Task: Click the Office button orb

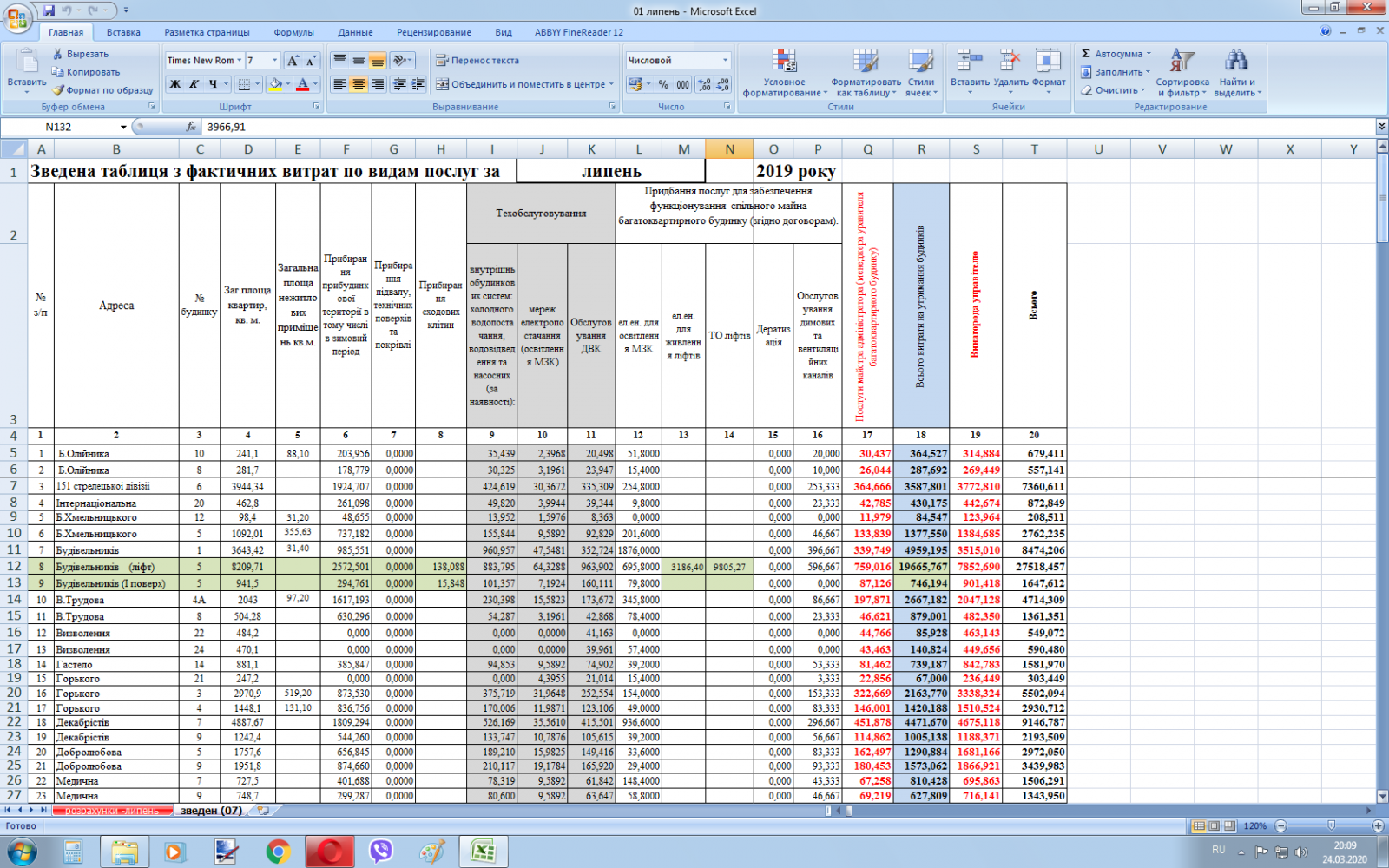Action: pos(17,17)
